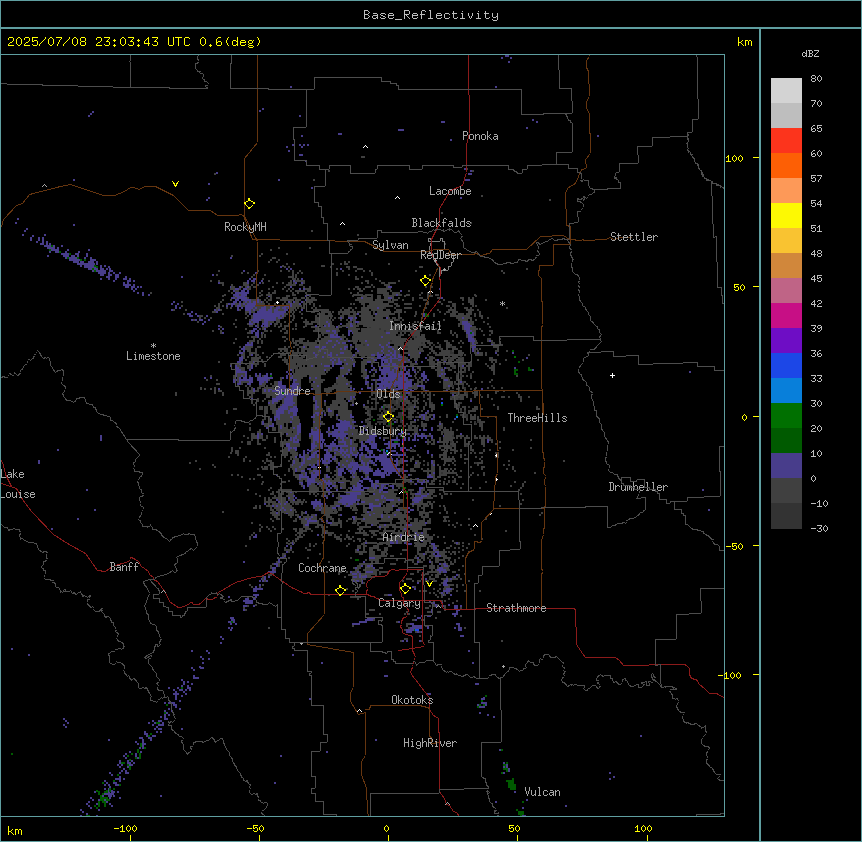Viewport: 862px width, 842px height.
Task: Click the yellow v marker northwest of RockyMH
Action: [x=175, y=184]
